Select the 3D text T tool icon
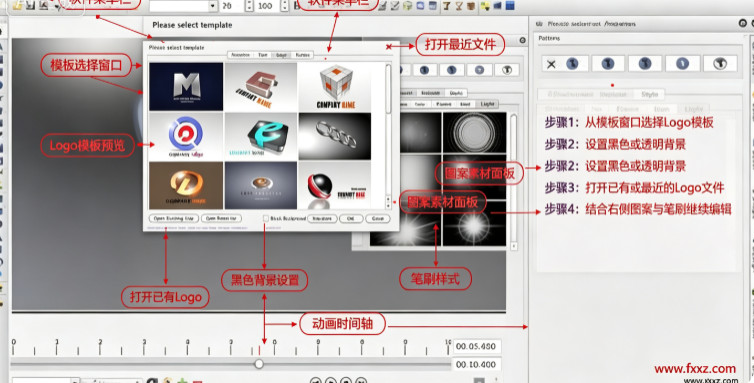This screenshot has width=754, height=383. 447,5
